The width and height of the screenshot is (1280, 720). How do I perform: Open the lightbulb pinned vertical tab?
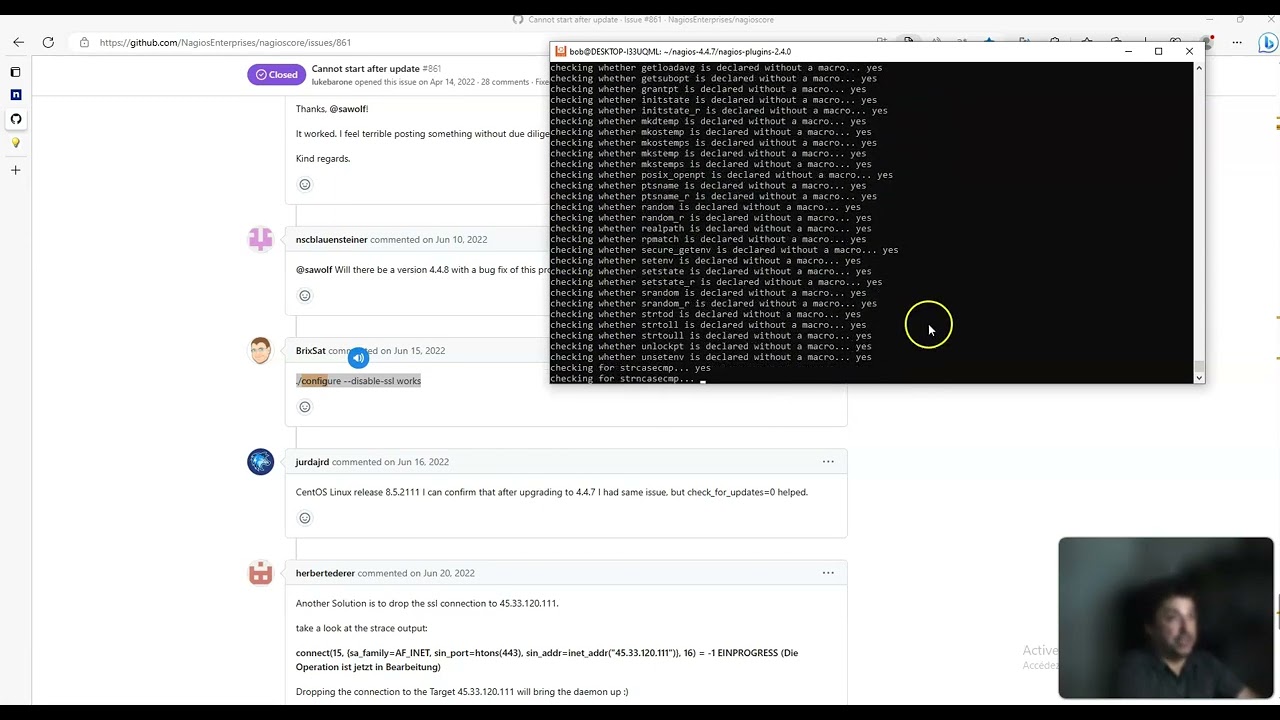[x=15, y=143]
